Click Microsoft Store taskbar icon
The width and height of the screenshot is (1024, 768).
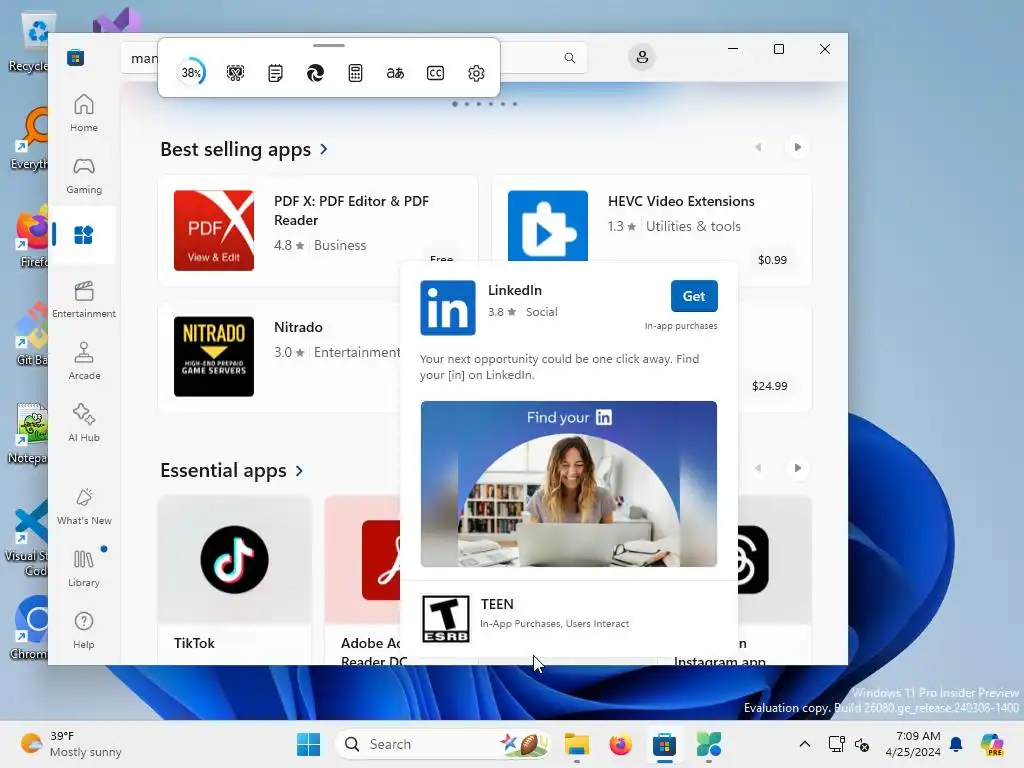click(664, 744)
